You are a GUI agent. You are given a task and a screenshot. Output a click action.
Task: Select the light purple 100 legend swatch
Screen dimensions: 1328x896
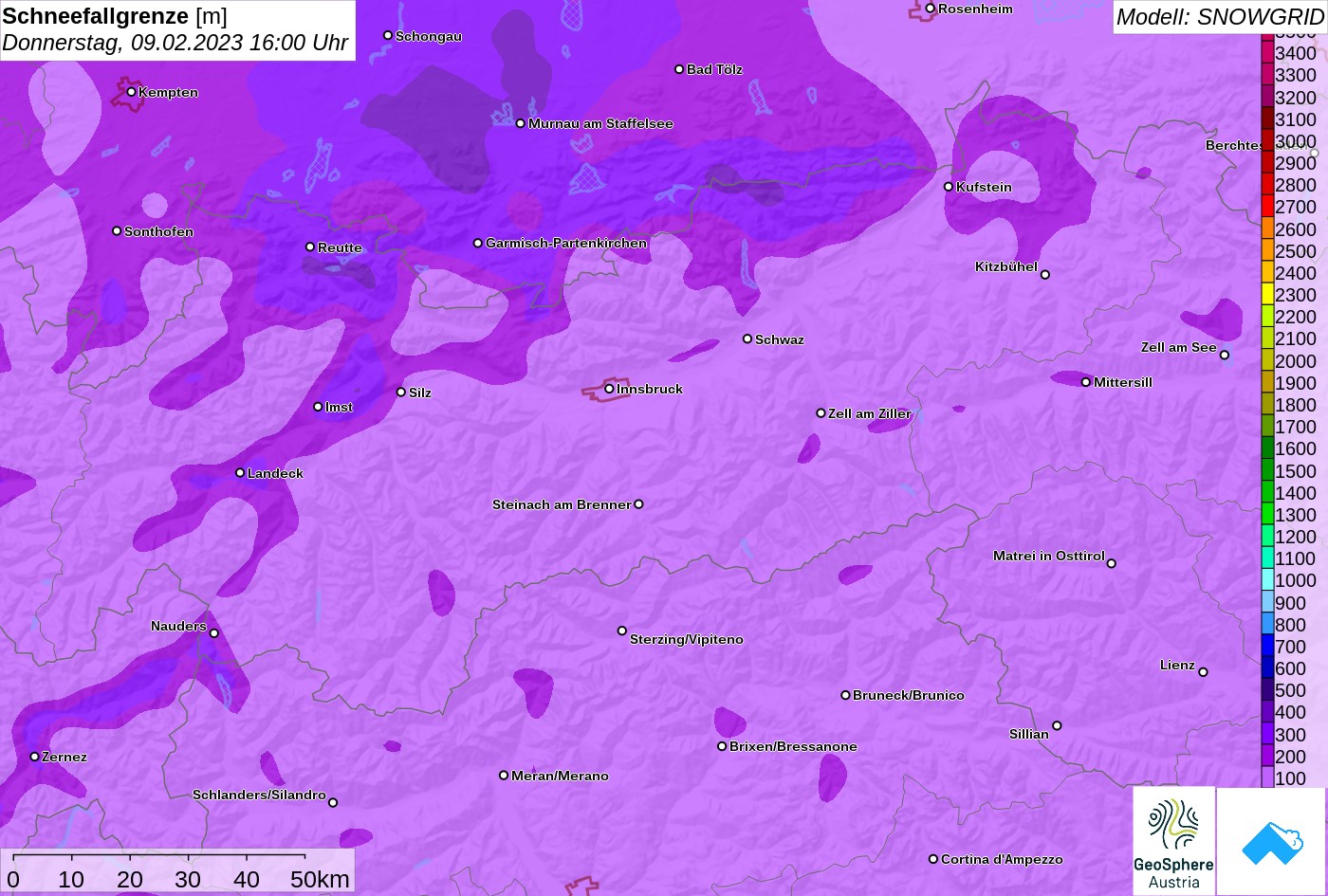[1267, 778]
